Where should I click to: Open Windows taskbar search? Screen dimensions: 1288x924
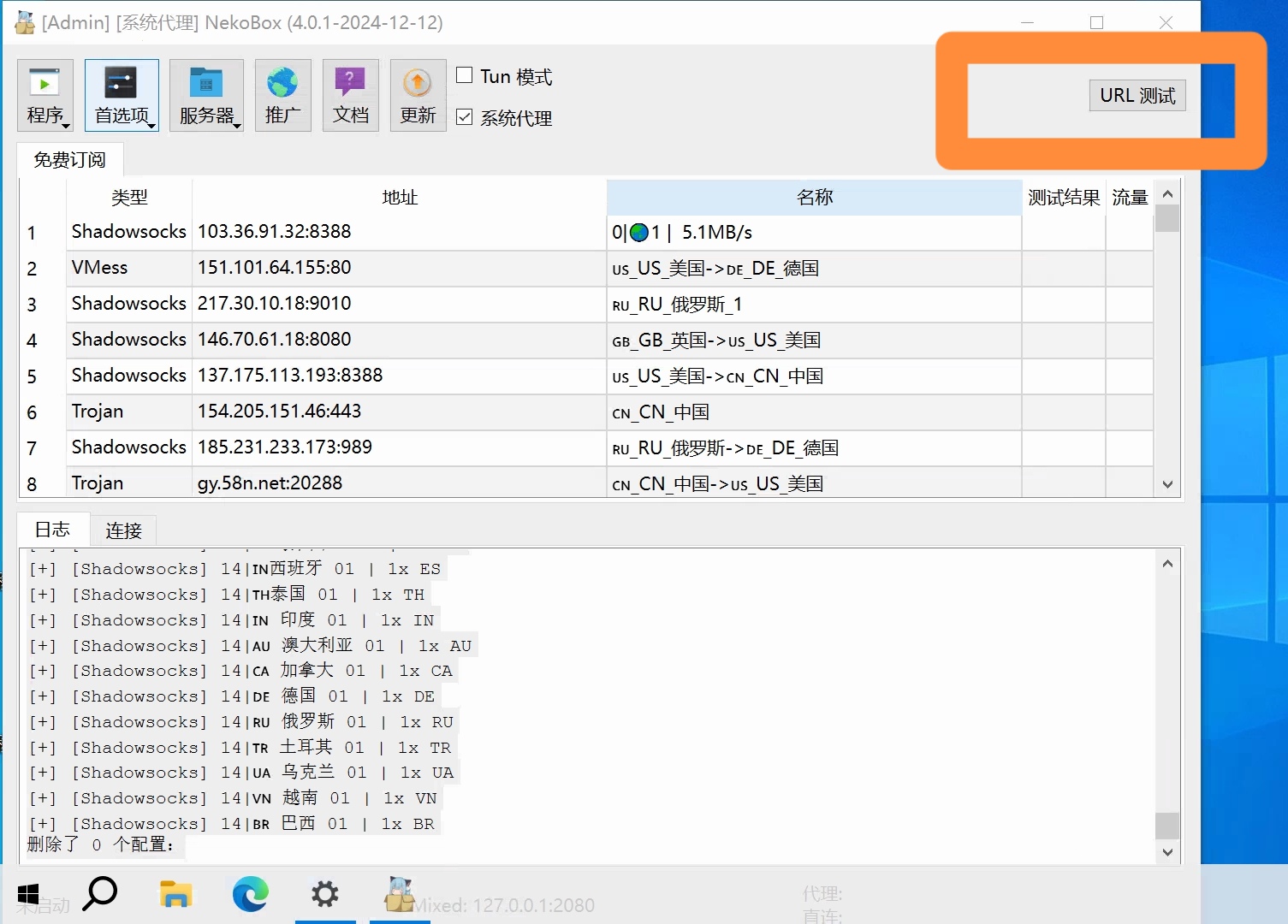(x=100, y=894)
